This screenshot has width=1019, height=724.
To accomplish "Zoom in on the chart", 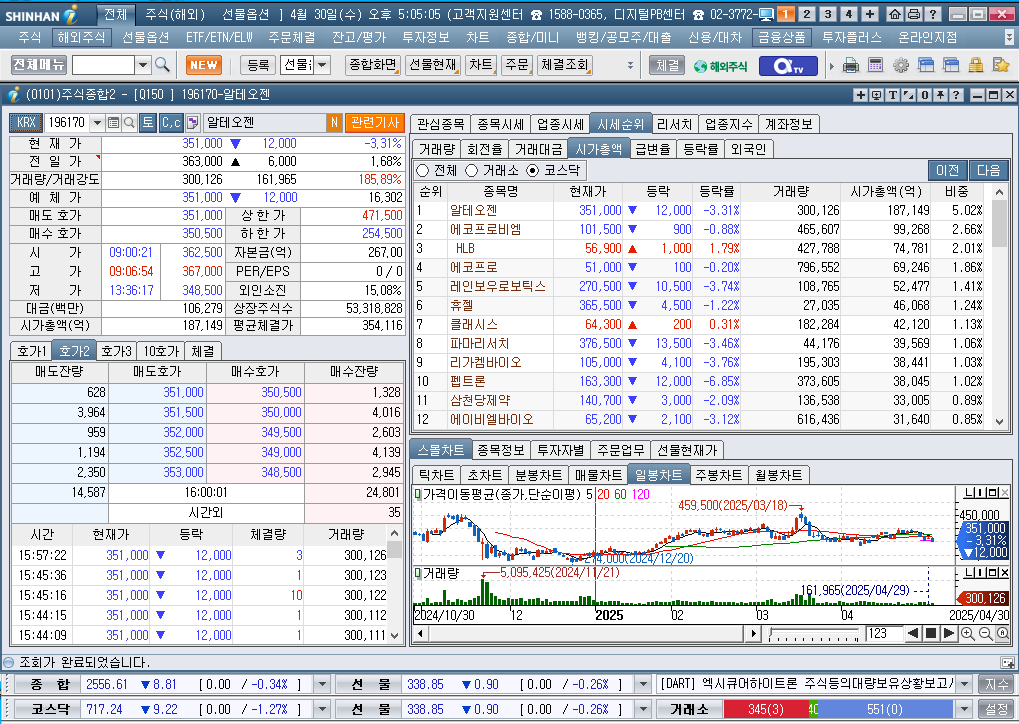I will tap(967, 634).
